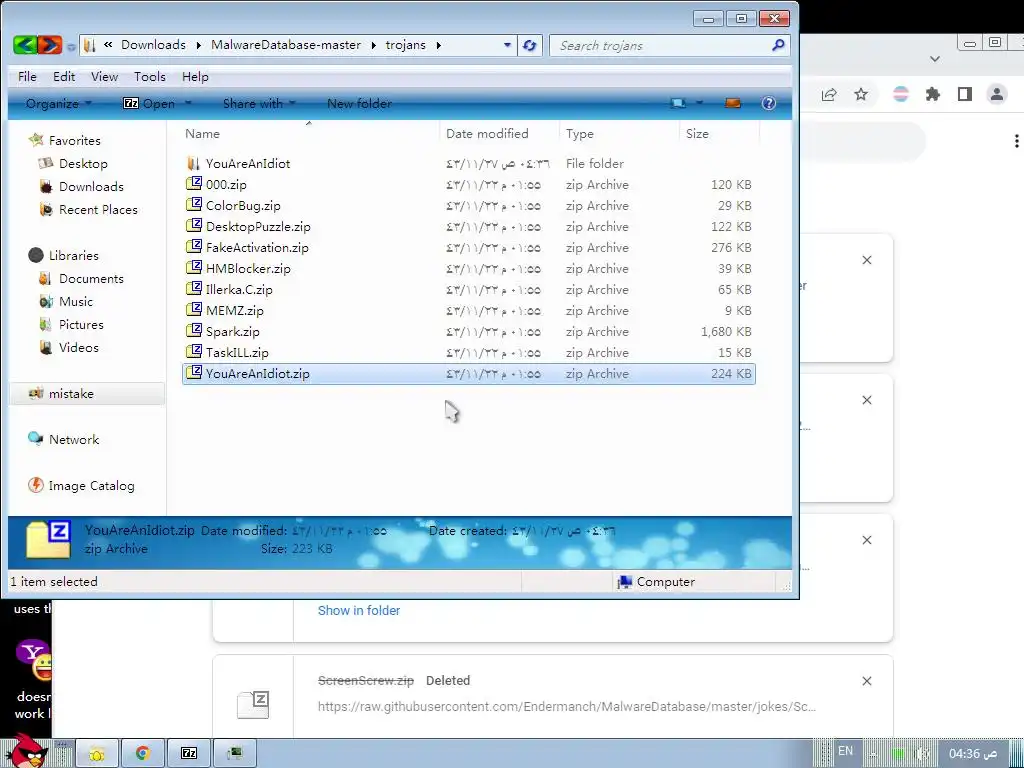Open Chrome extensions puzzle icon

pyautogui.click(x=933, y=95)
